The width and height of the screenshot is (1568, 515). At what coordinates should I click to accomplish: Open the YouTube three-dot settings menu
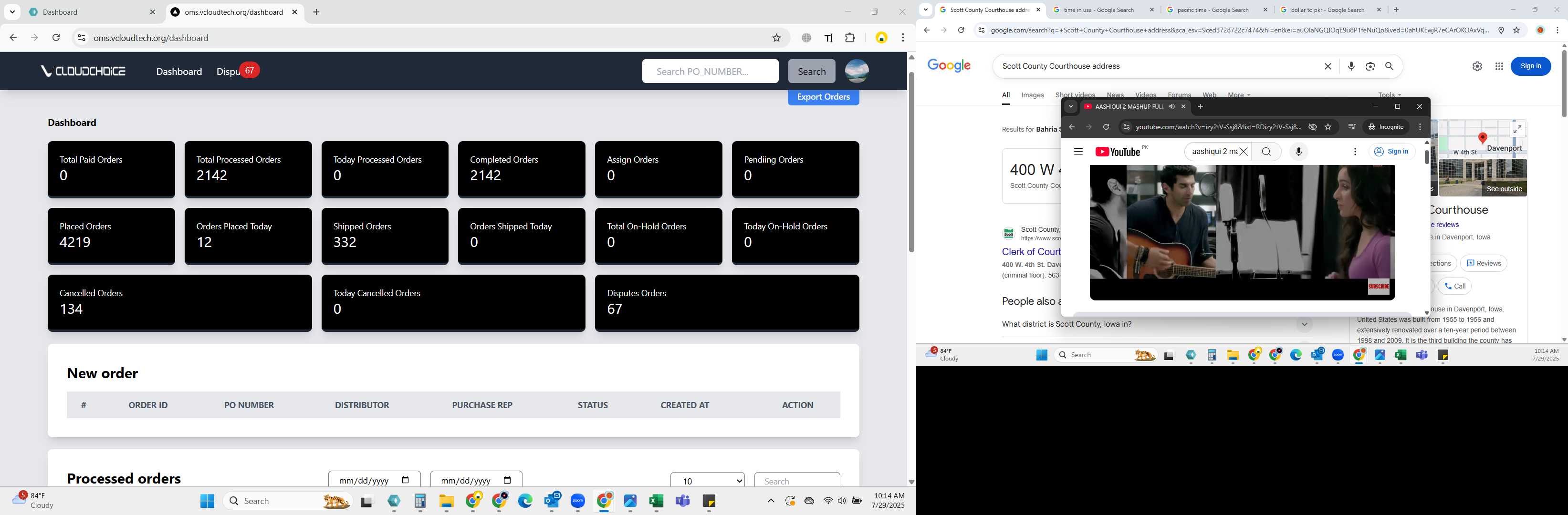click(1354, 151)
